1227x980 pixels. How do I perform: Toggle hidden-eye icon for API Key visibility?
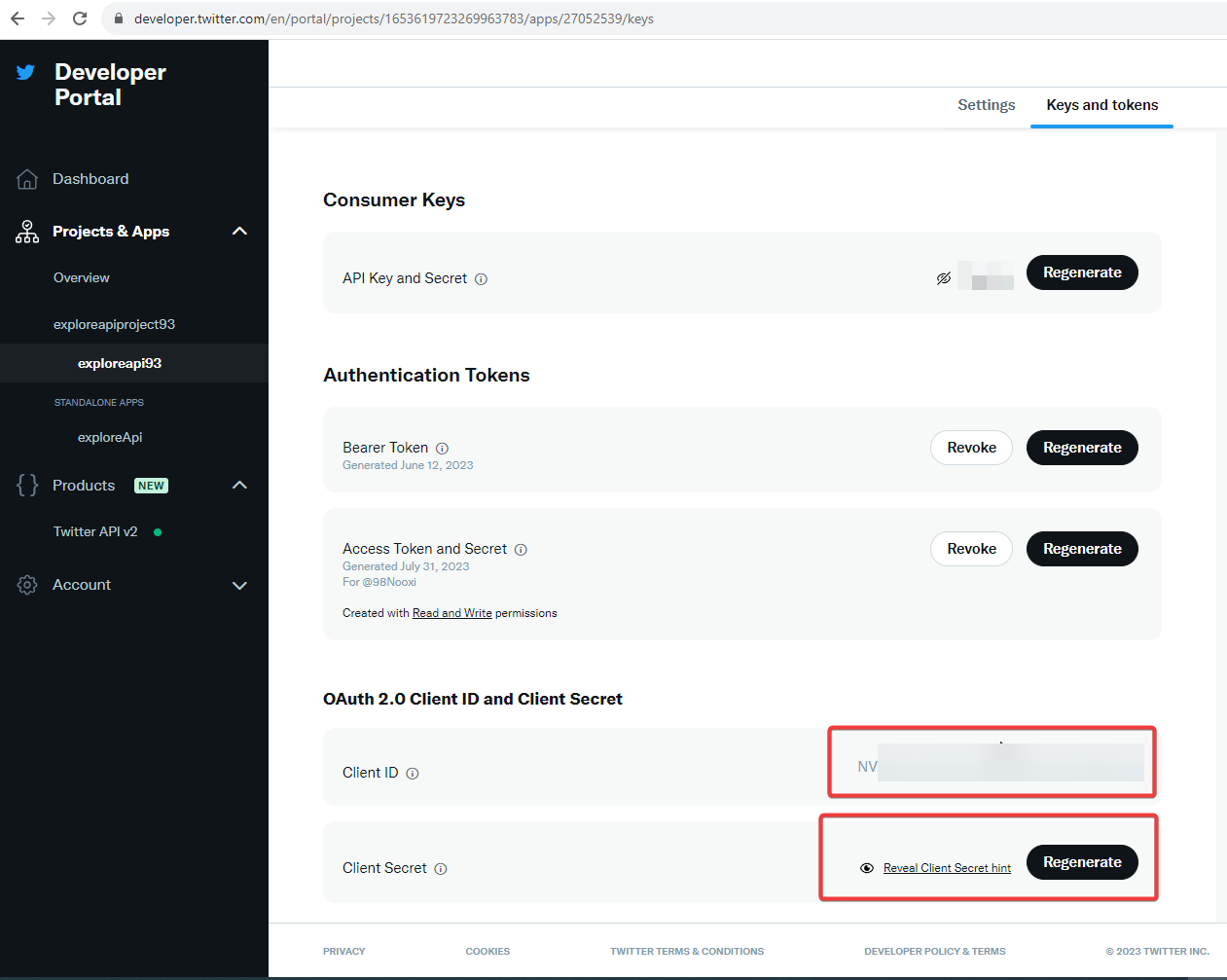pyautogui.click(x=944, y=278)
